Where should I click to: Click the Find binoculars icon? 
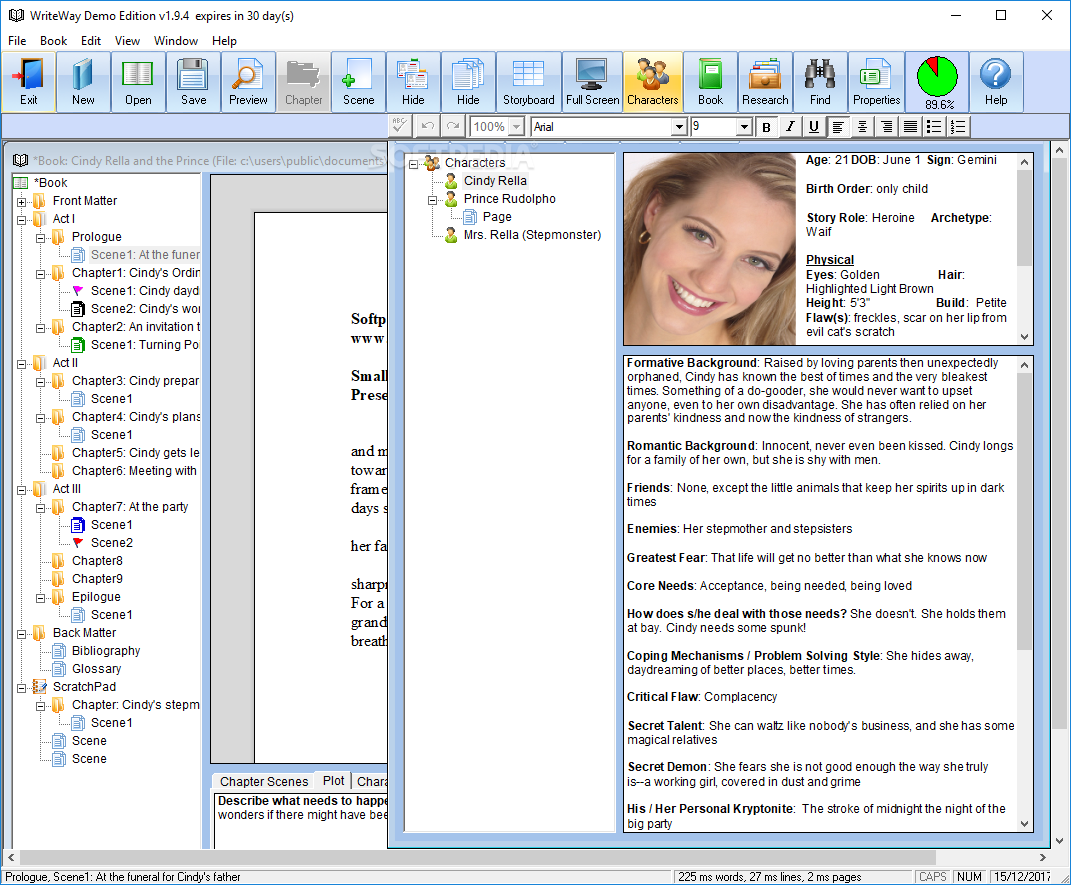pos(820,82)
